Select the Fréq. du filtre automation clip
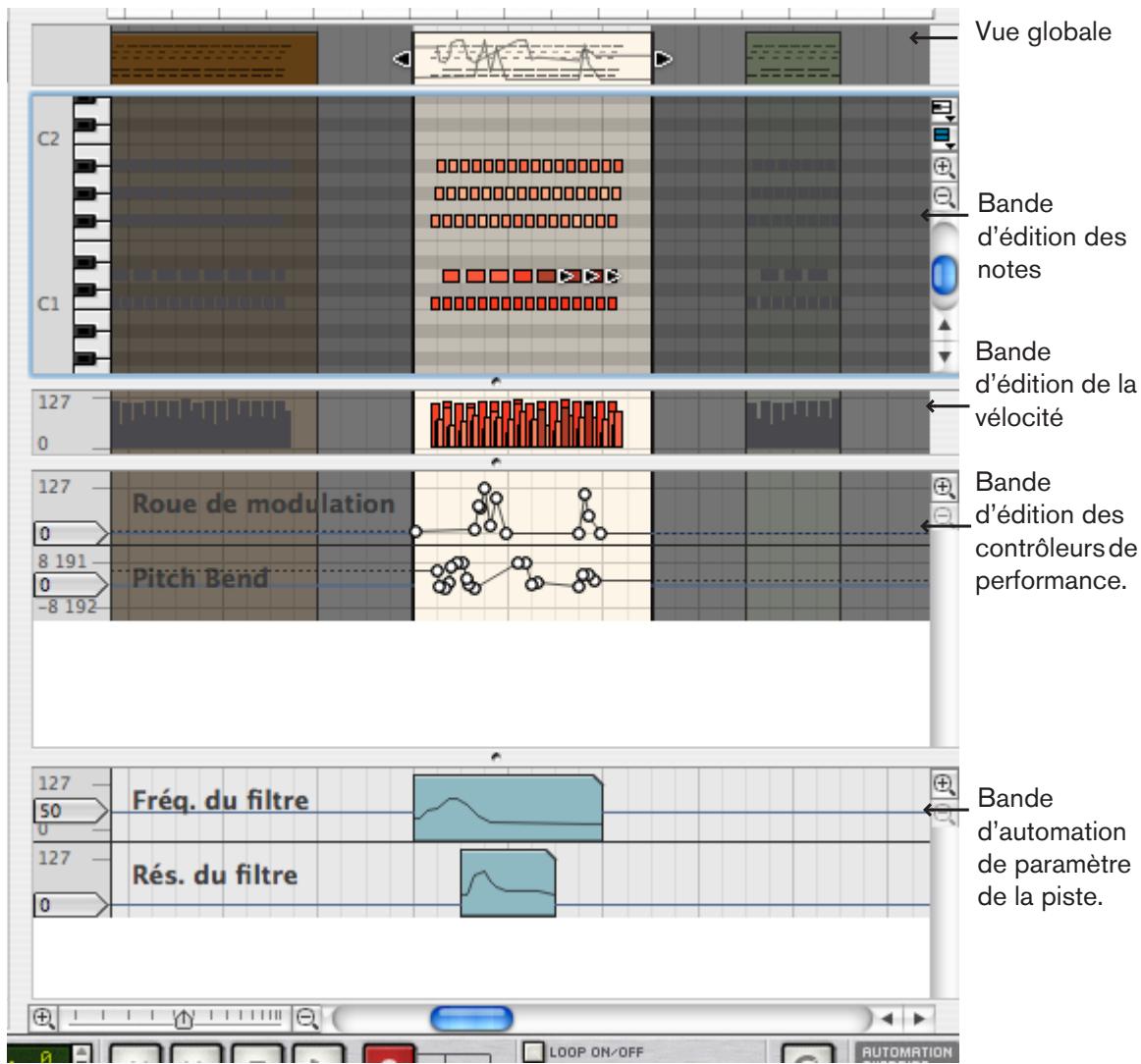 tap(508, 808)
